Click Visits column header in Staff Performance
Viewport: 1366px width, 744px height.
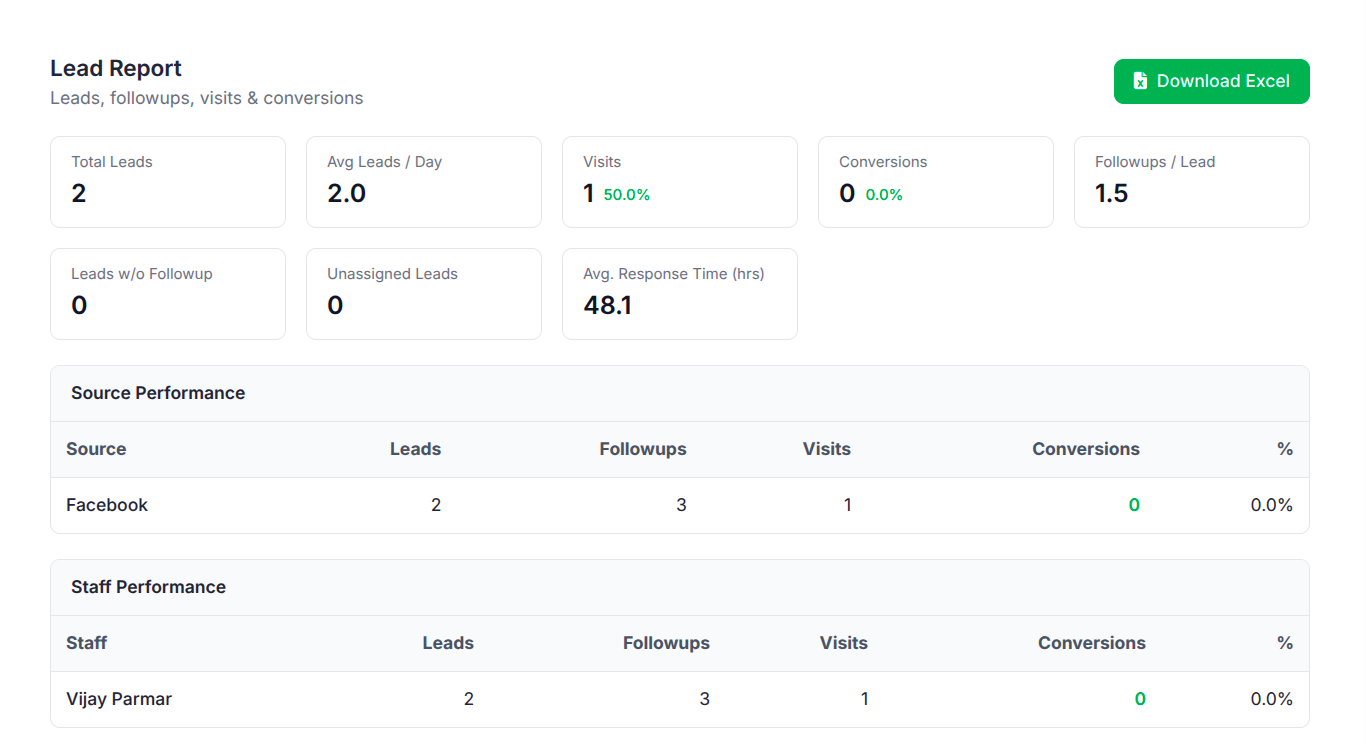tap(844, 643)
